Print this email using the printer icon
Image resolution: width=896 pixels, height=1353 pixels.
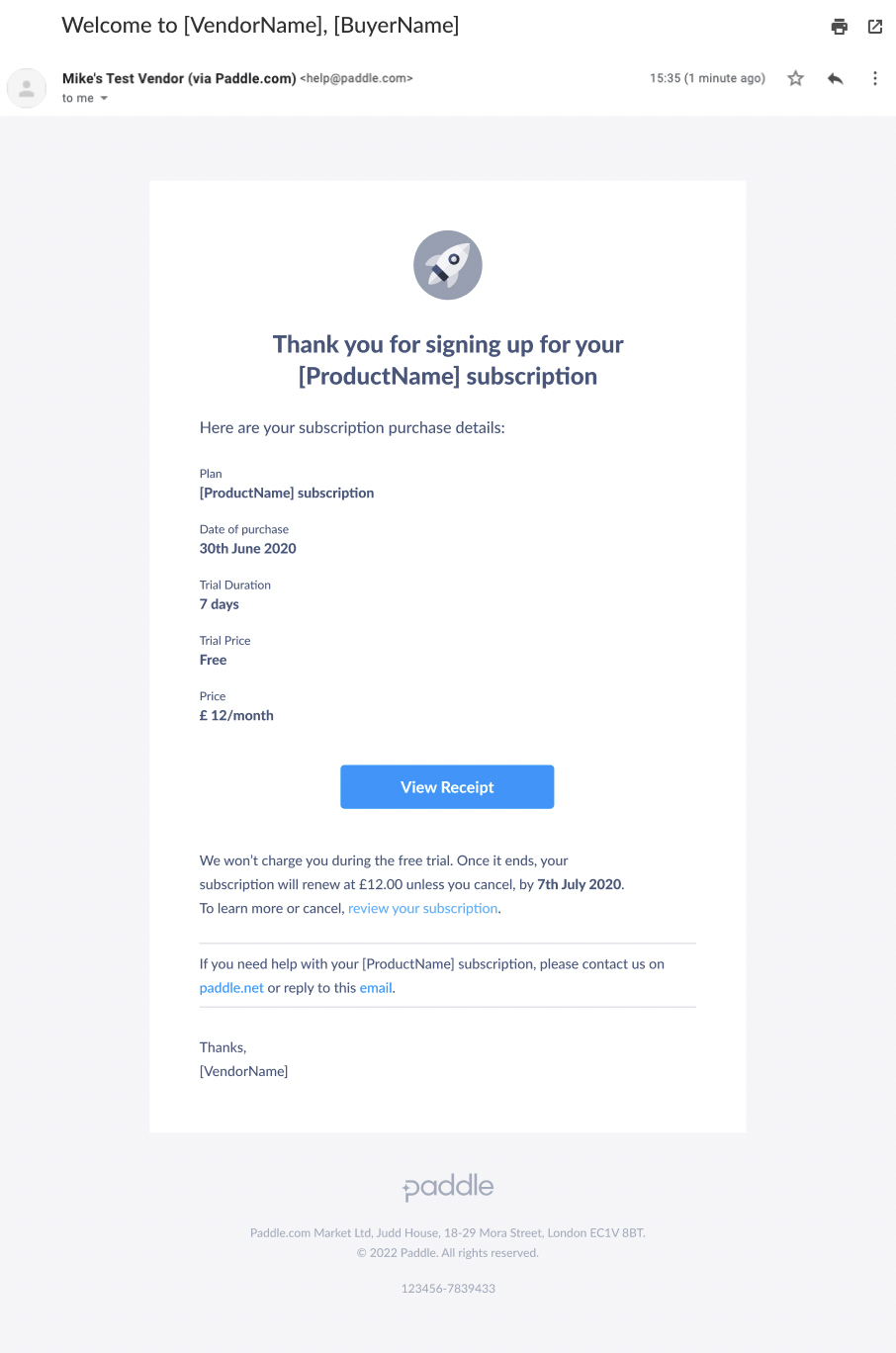pyautogui.click(x=839, y=27)
